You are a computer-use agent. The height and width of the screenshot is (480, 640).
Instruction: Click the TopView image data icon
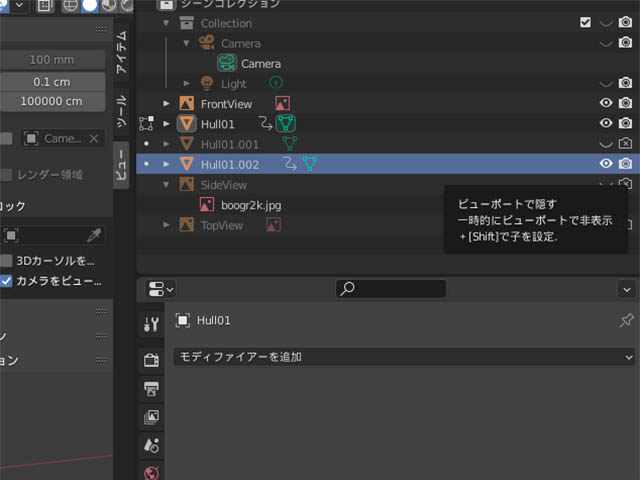click(273, 224)
